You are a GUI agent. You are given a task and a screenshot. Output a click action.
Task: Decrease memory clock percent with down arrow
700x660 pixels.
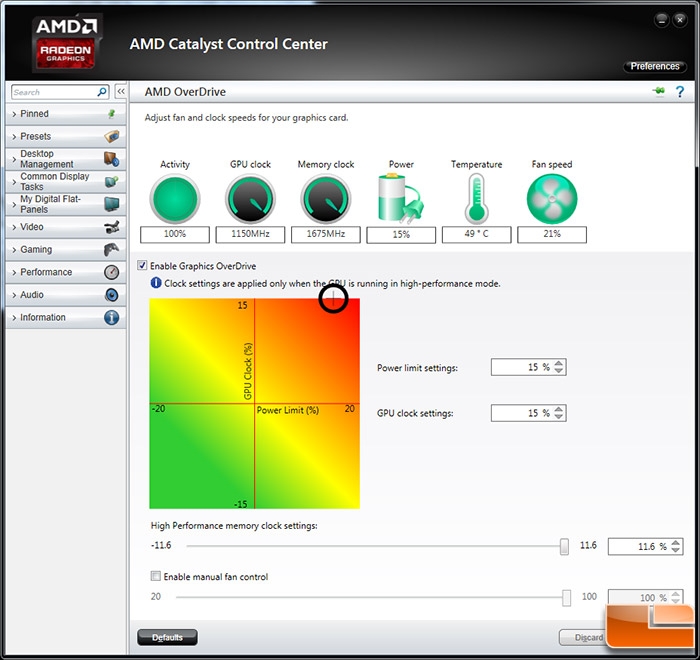click(x=675, y=550)
